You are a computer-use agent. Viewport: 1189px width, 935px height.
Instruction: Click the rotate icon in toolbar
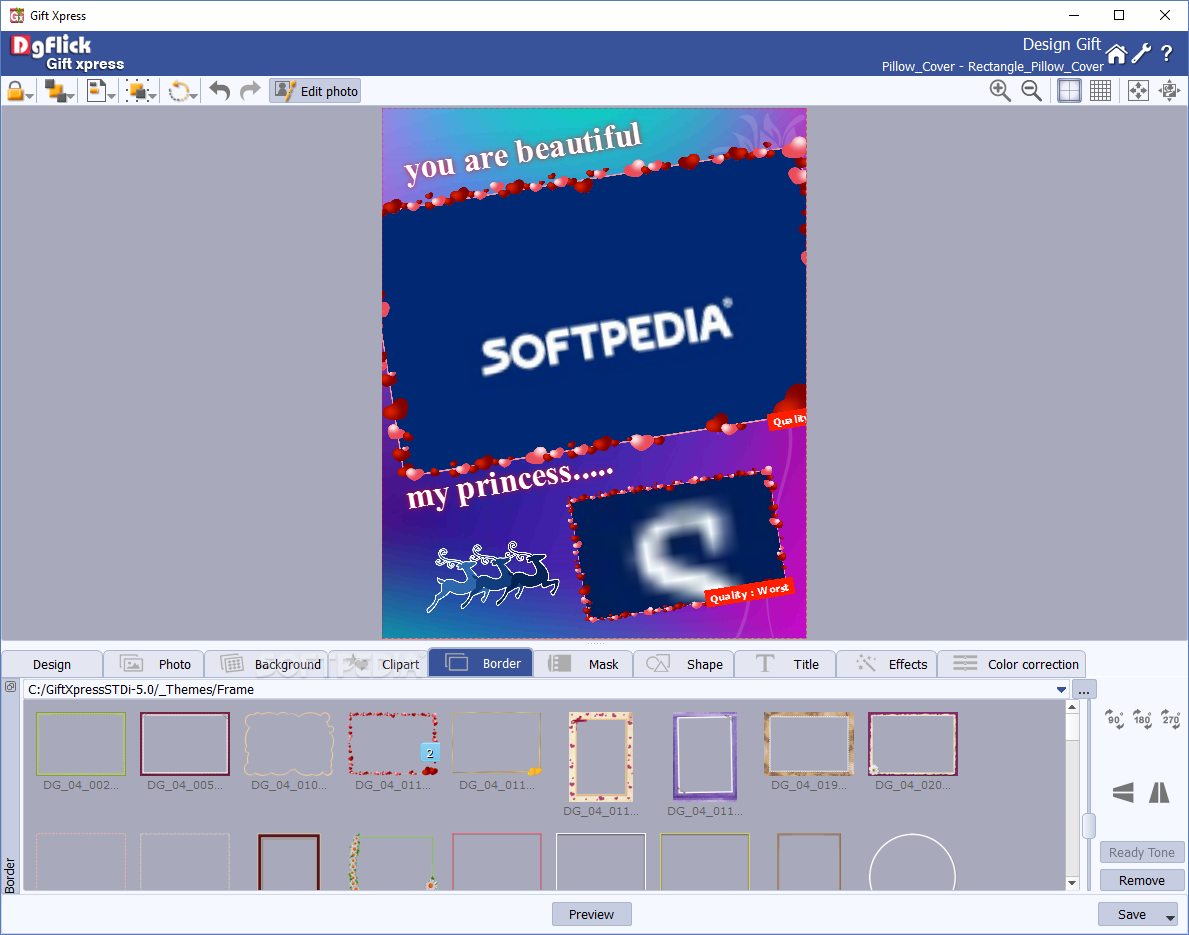coord(179,91)
